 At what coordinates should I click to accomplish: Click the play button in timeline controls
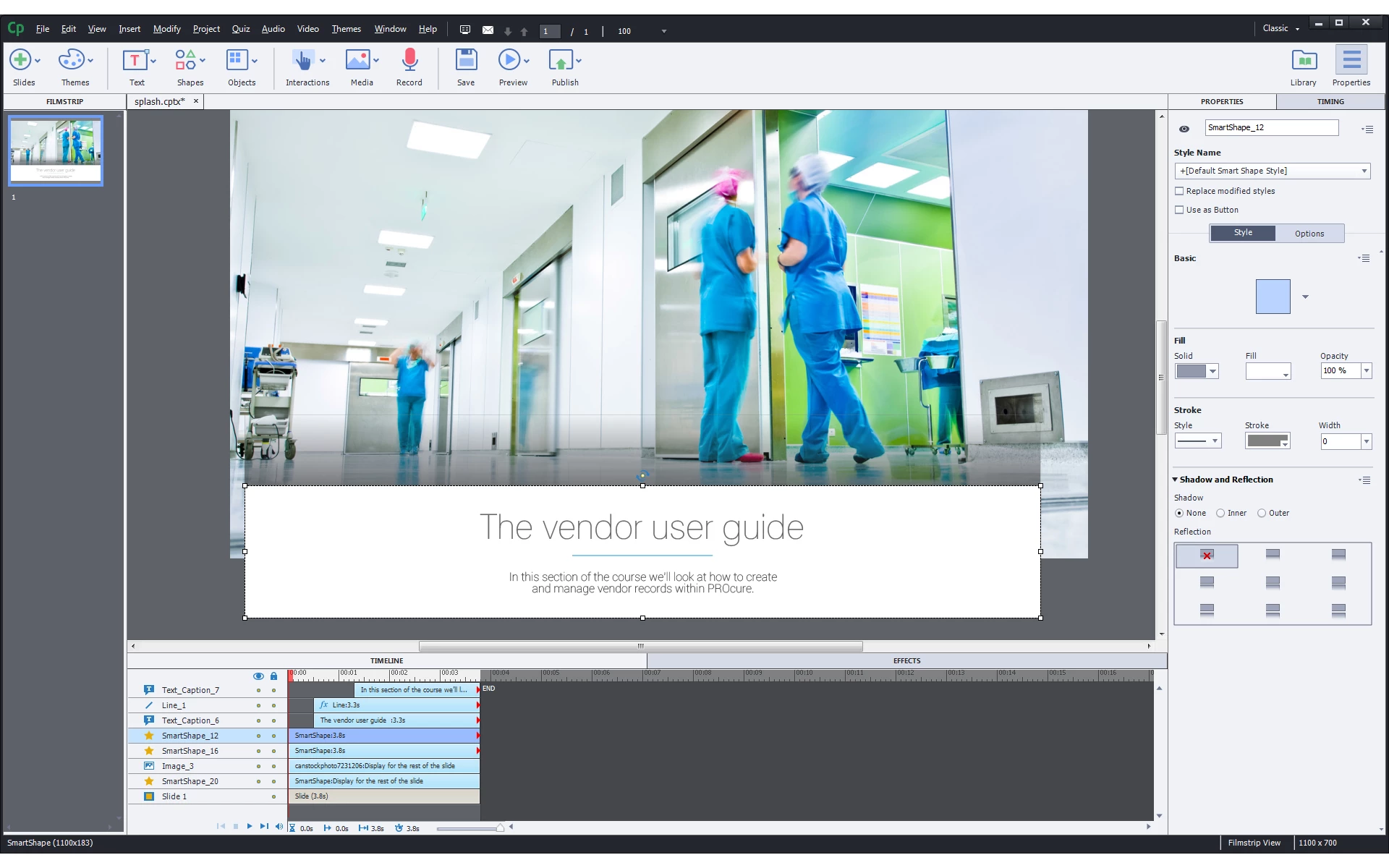click(250, 826)
